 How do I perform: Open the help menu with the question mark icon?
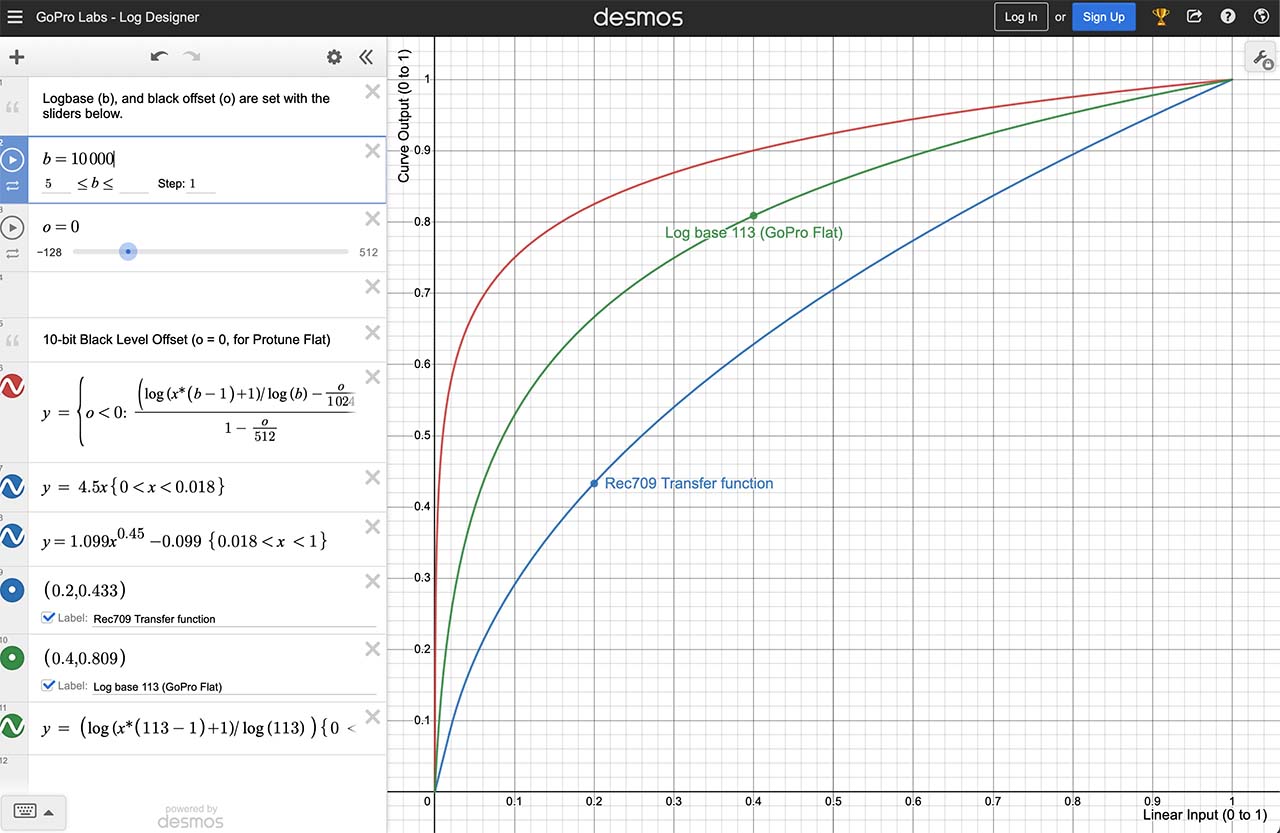point(1228,16)
